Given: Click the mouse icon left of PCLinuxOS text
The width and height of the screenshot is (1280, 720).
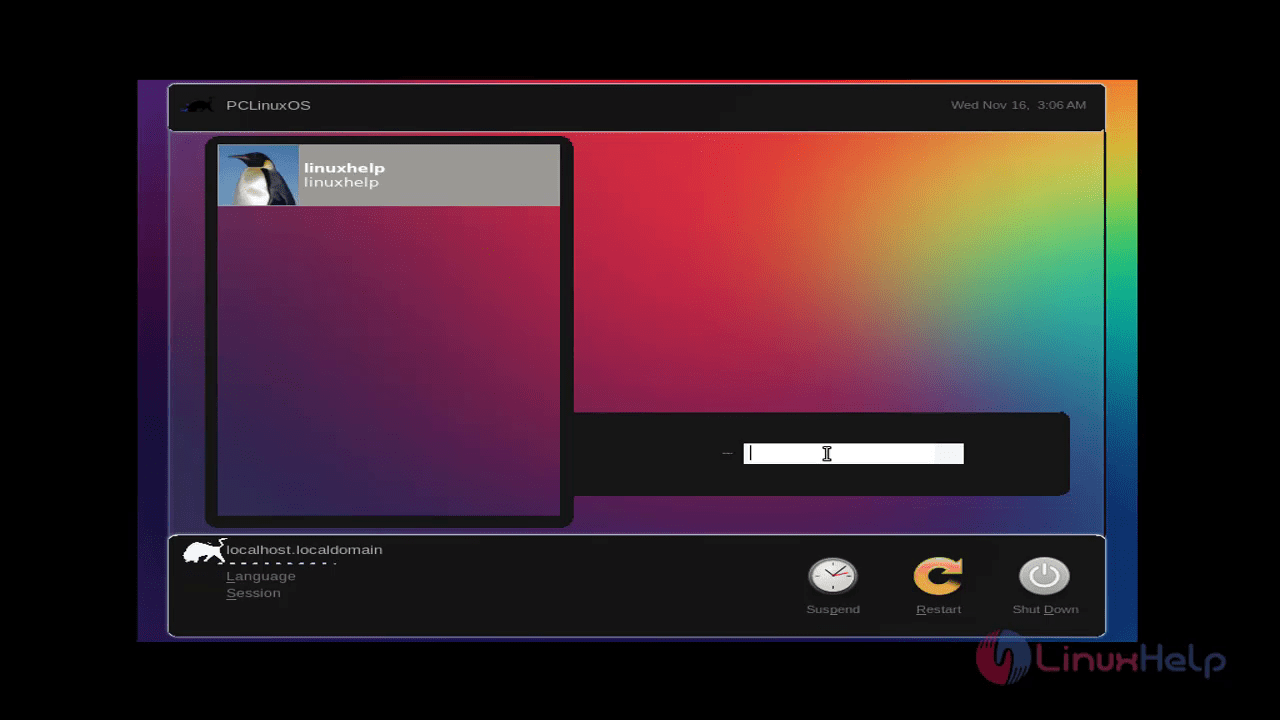Looking at the screenshot, I should [197, 105].
